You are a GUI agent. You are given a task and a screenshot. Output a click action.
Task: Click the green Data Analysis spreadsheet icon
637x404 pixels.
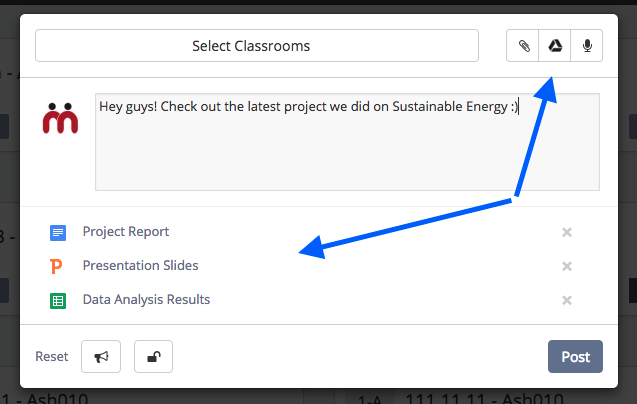[58, 301]
